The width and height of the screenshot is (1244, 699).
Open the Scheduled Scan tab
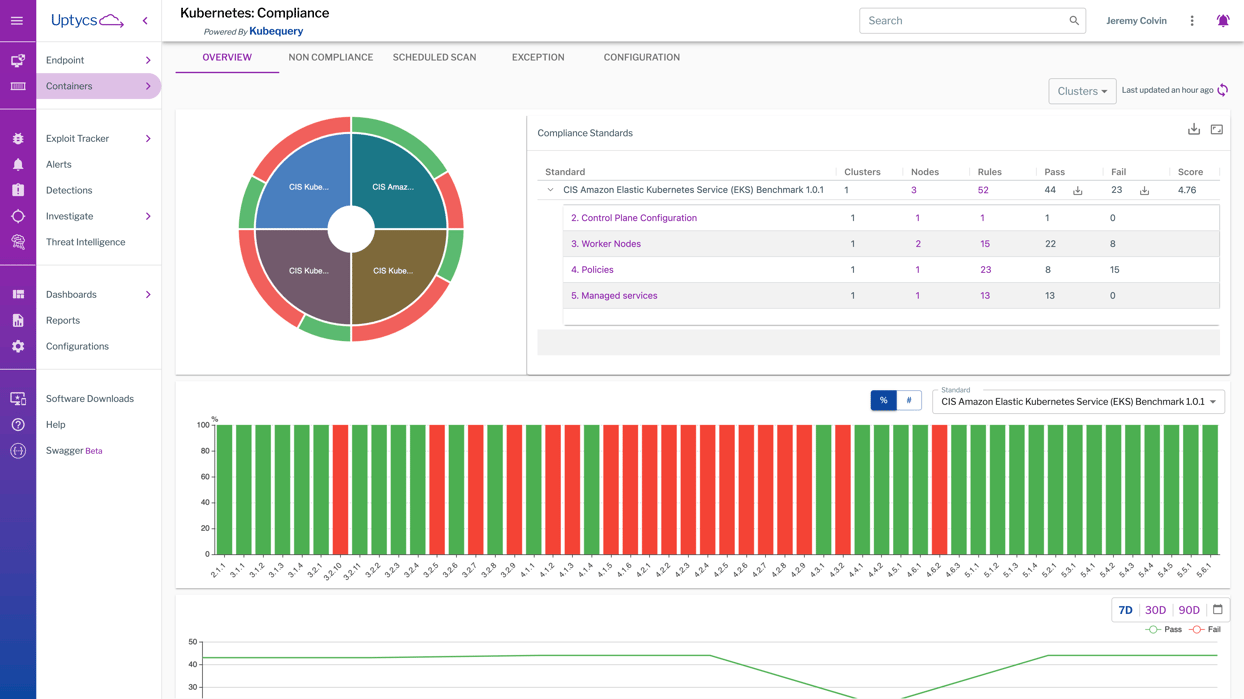[434, 57]
